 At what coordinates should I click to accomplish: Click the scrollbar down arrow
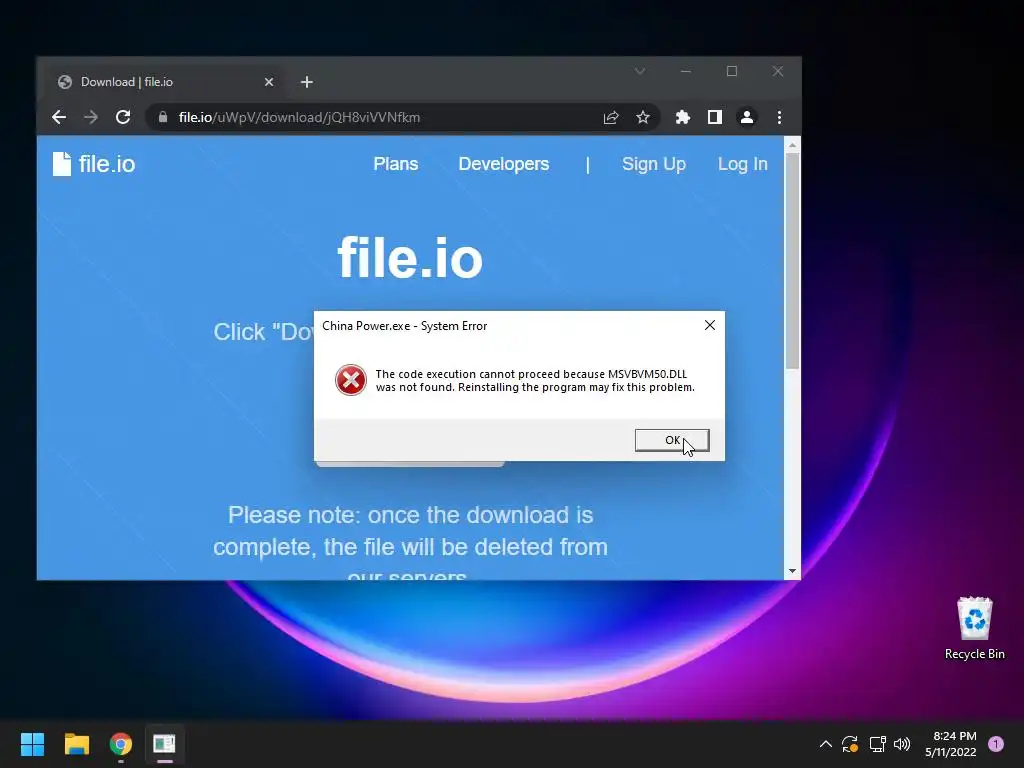[x=792, y=571]
